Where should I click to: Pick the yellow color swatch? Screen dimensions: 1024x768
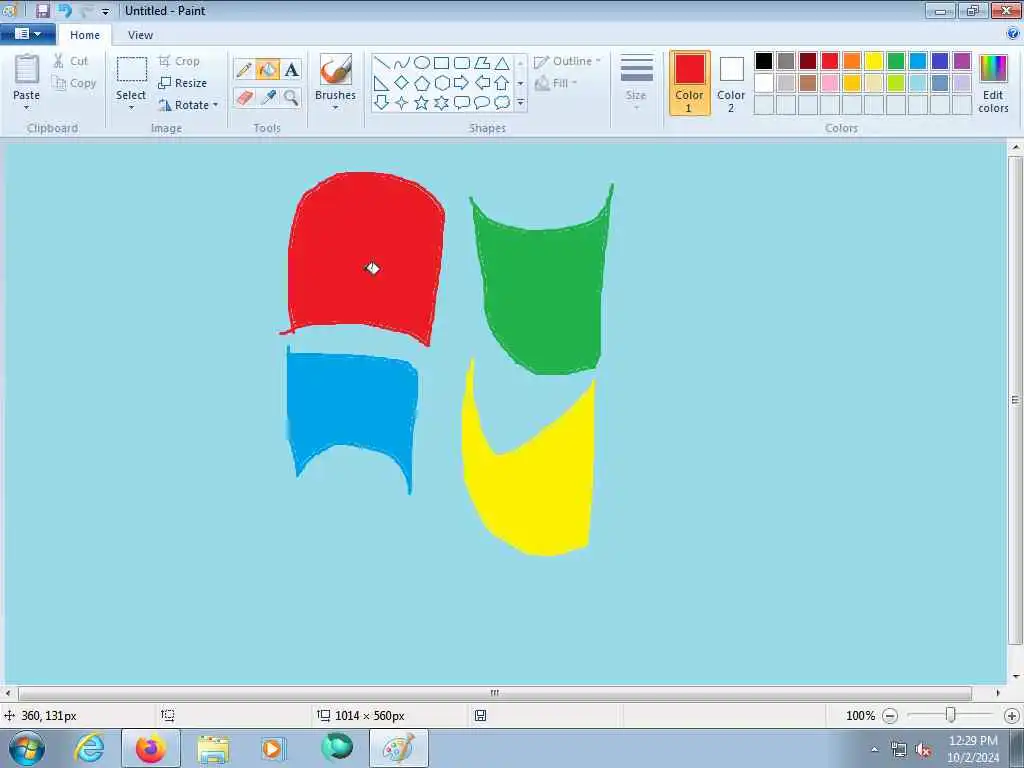[x=874, y=61]
